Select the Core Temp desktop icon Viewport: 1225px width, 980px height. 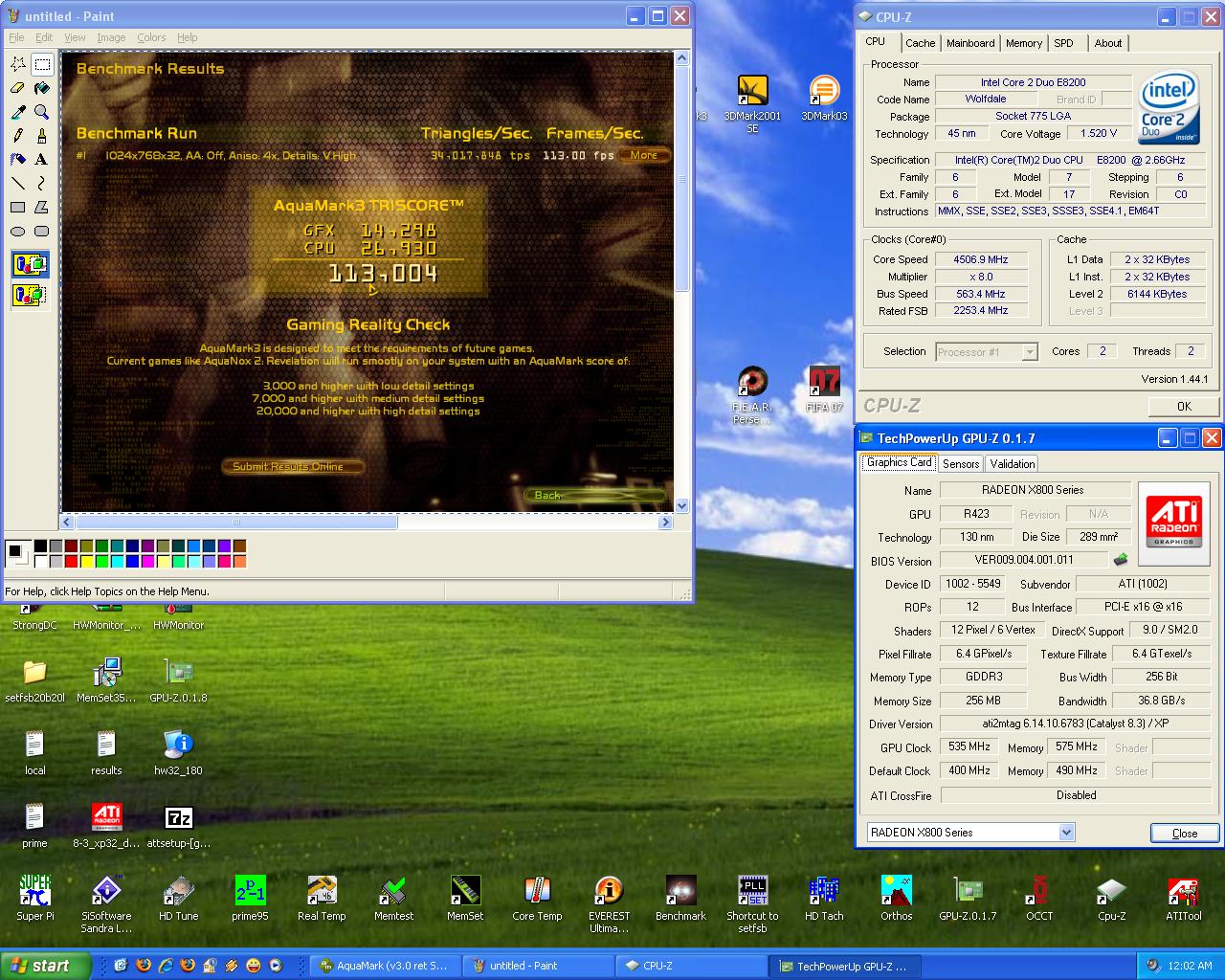[537, 899]
